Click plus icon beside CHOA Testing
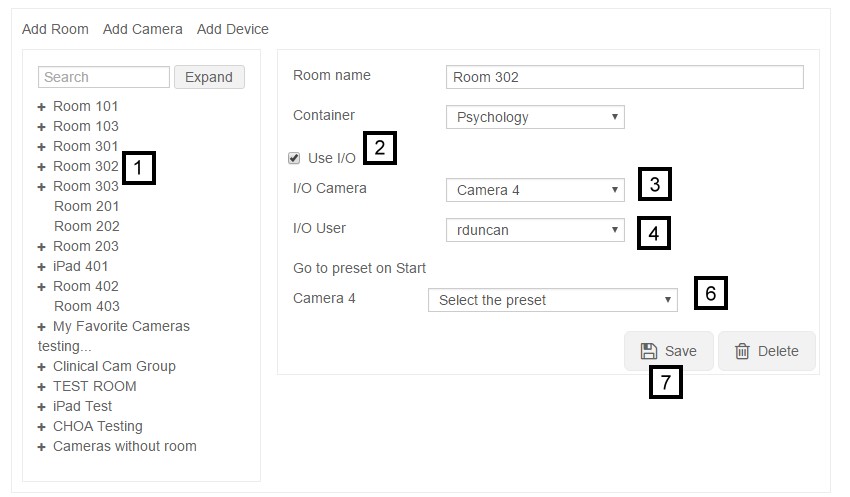This screenshot has height=497, width=850. (x=41, y=427)
